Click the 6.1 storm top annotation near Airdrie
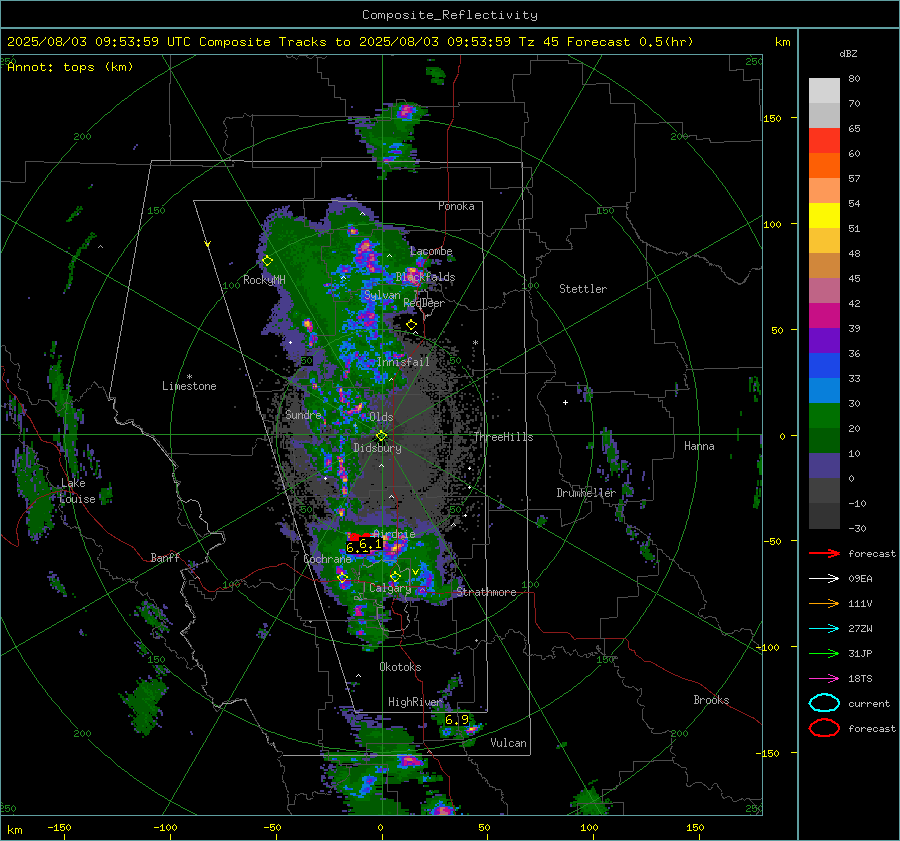 coord(370,543)
